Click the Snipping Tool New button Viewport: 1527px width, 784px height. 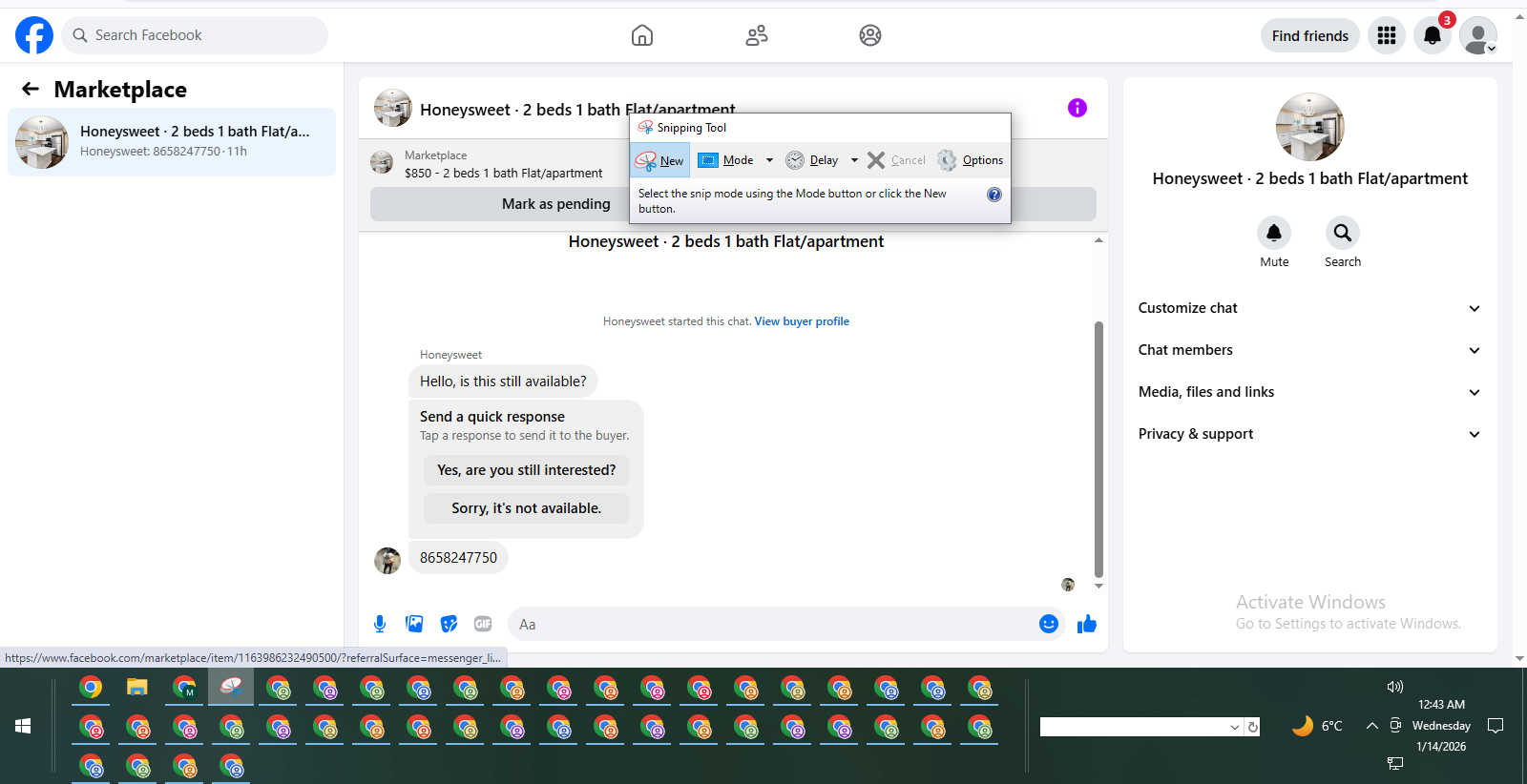point(660,160)
